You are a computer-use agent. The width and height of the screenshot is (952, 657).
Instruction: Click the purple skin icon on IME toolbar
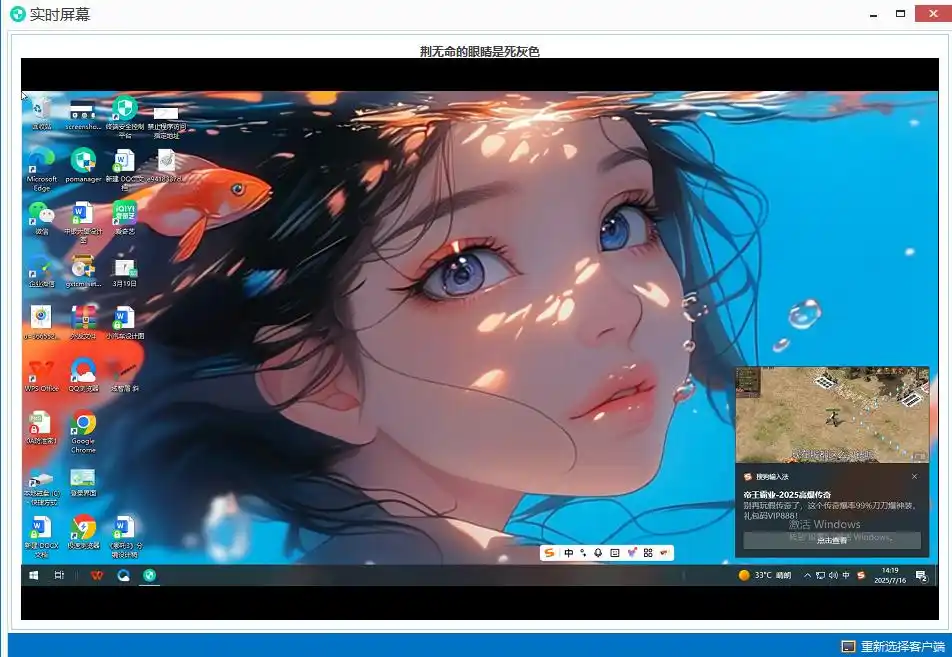631,553
